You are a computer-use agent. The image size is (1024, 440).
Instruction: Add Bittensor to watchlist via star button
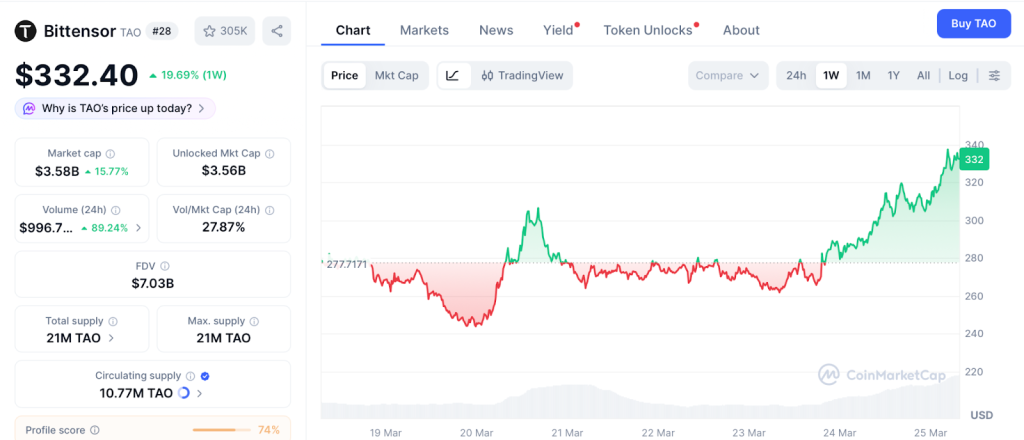click(x=224, y=31)
